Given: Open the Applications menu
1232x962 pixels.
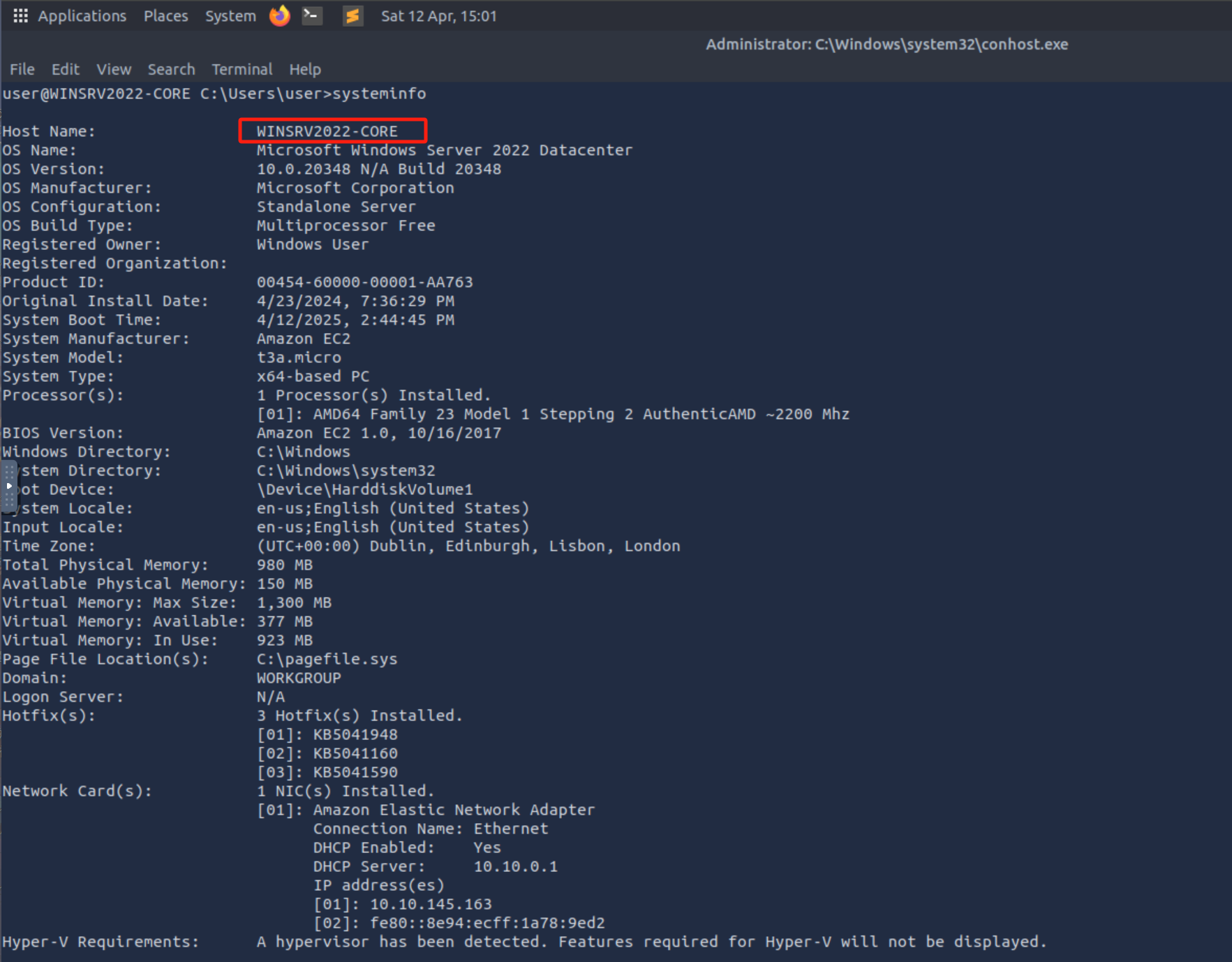Looking at the screenshot, I should (x=82, y=16).
